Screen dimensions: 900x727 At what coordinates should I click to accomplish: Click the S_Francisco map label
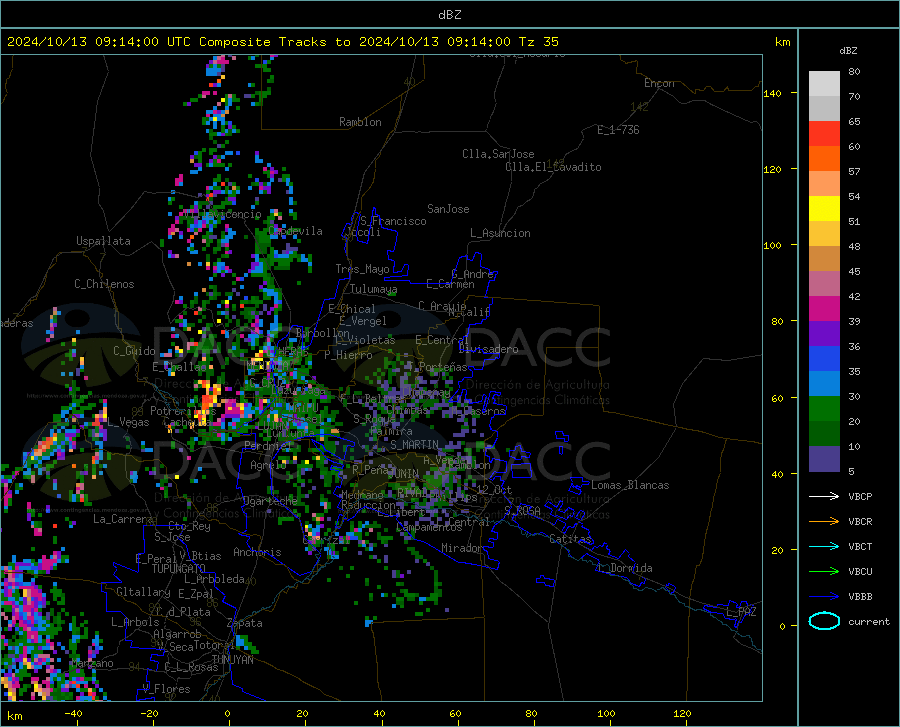pyautogui.click(x=393, y=221)
